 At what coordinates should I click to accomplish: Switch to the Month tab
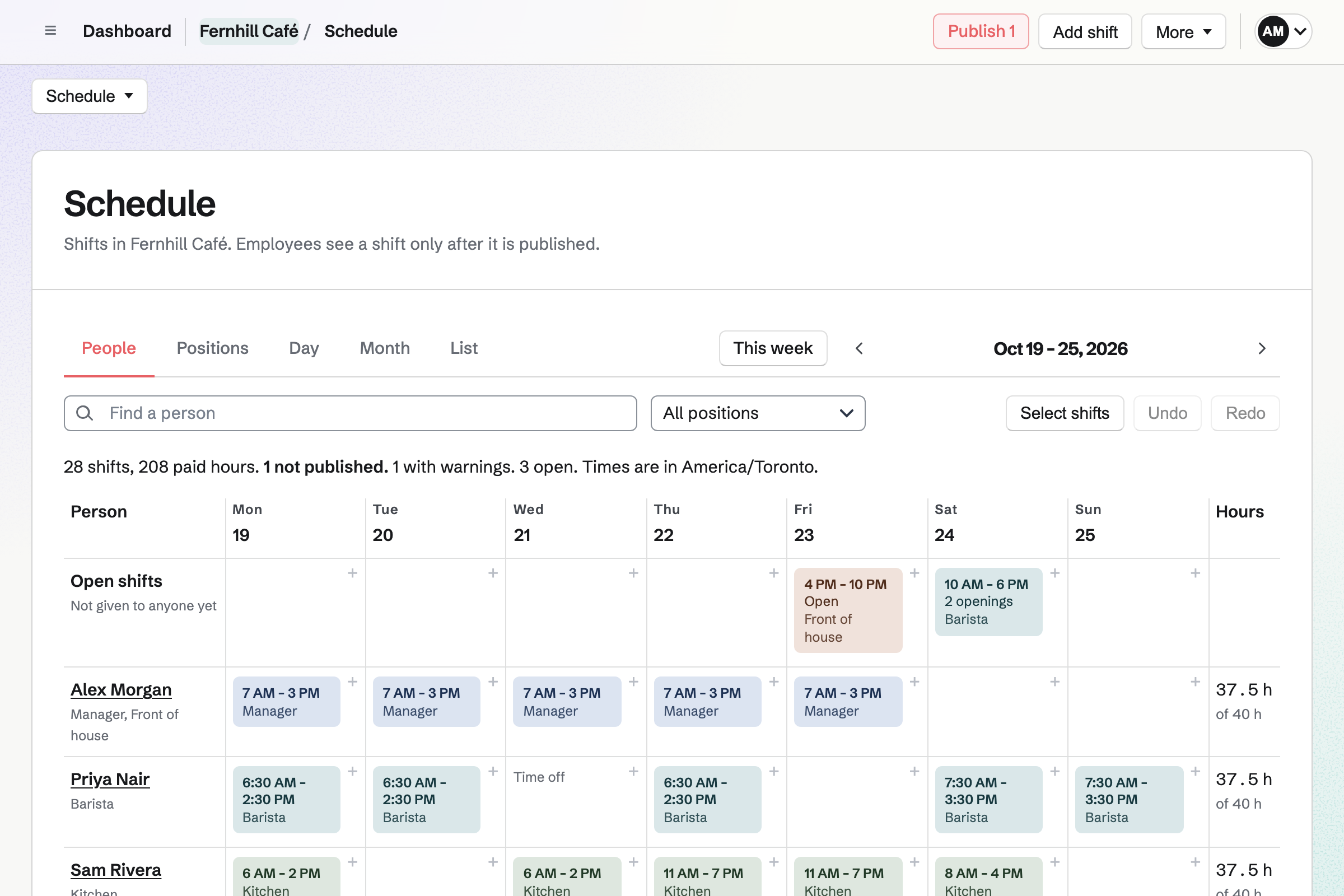click(x=385, y=348)
